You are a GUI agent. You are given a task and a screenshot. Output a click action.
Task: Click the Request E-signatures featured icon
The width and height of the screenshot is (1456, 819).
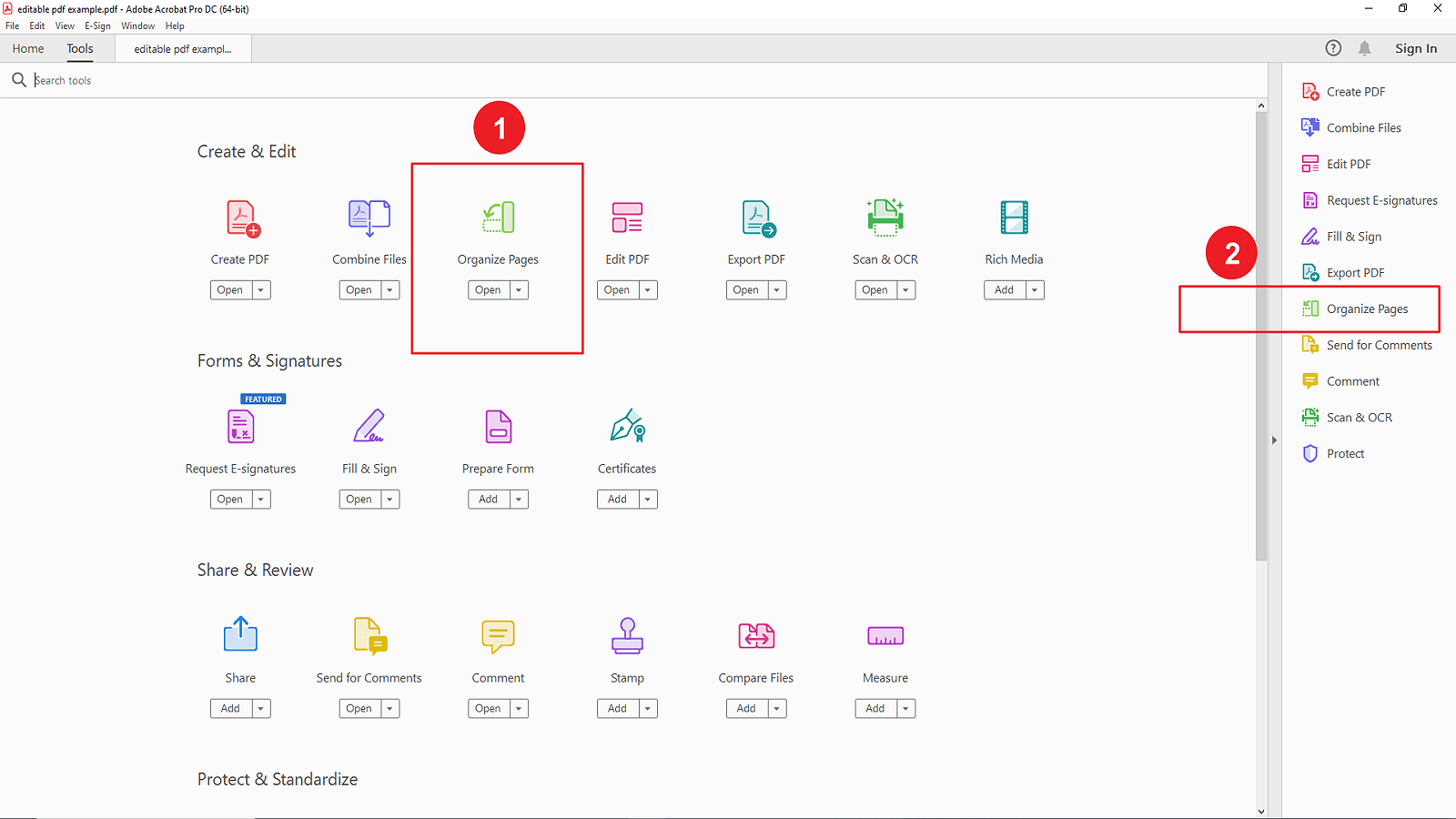241,426
